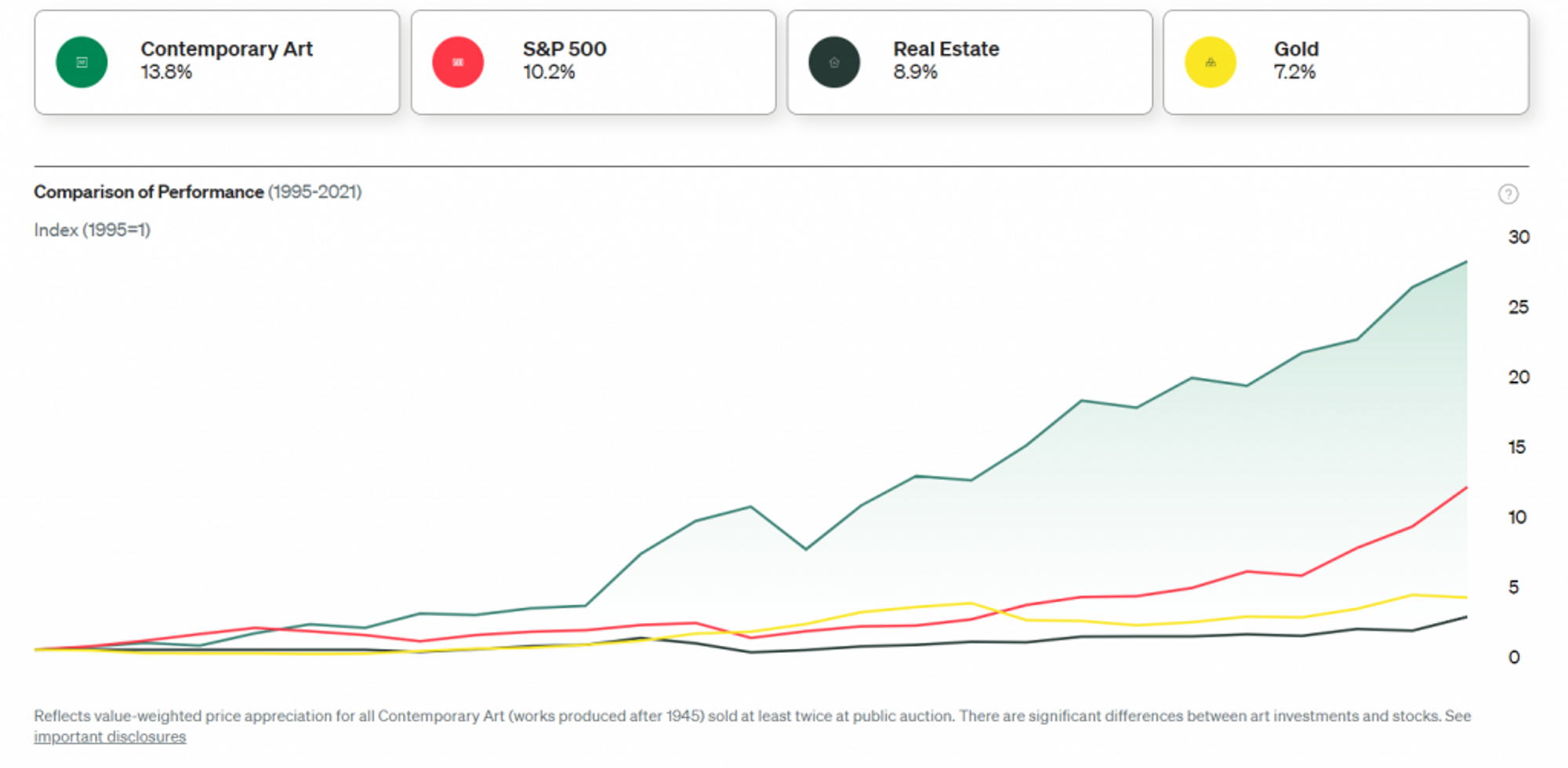Viewport: 1568px width, 768px height.
Task: Open the question mark help icon
Action: click(1508, 194)
